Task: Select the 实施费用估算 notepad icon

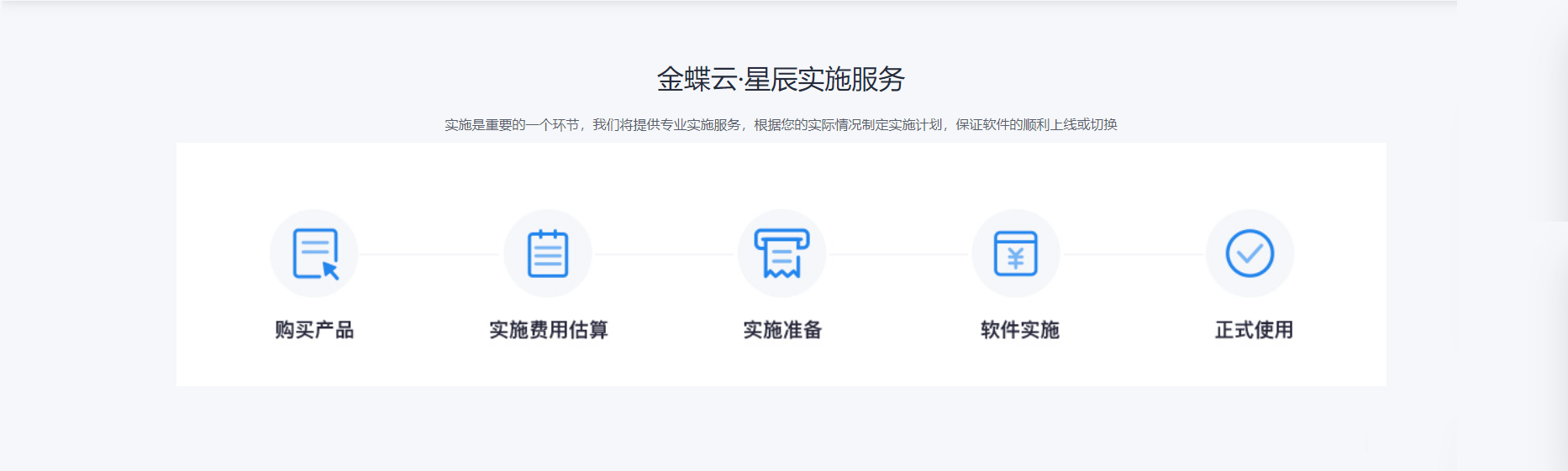Action: (x=548, y=254)
